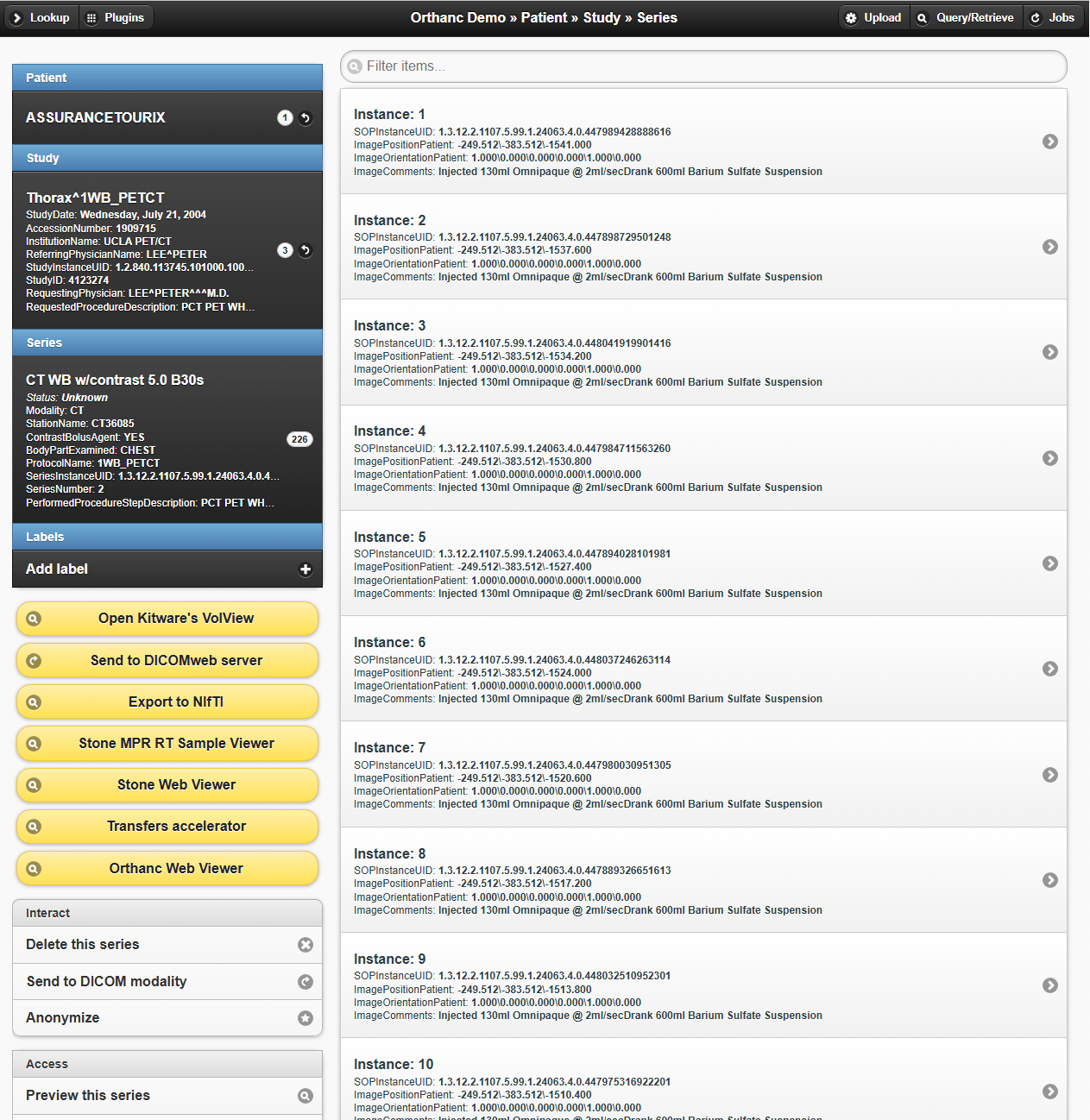The height and width of the screenshot is (1120, 1090).
Task: Click the refresh icon in Jobs button
Action: coord(1036,18)
